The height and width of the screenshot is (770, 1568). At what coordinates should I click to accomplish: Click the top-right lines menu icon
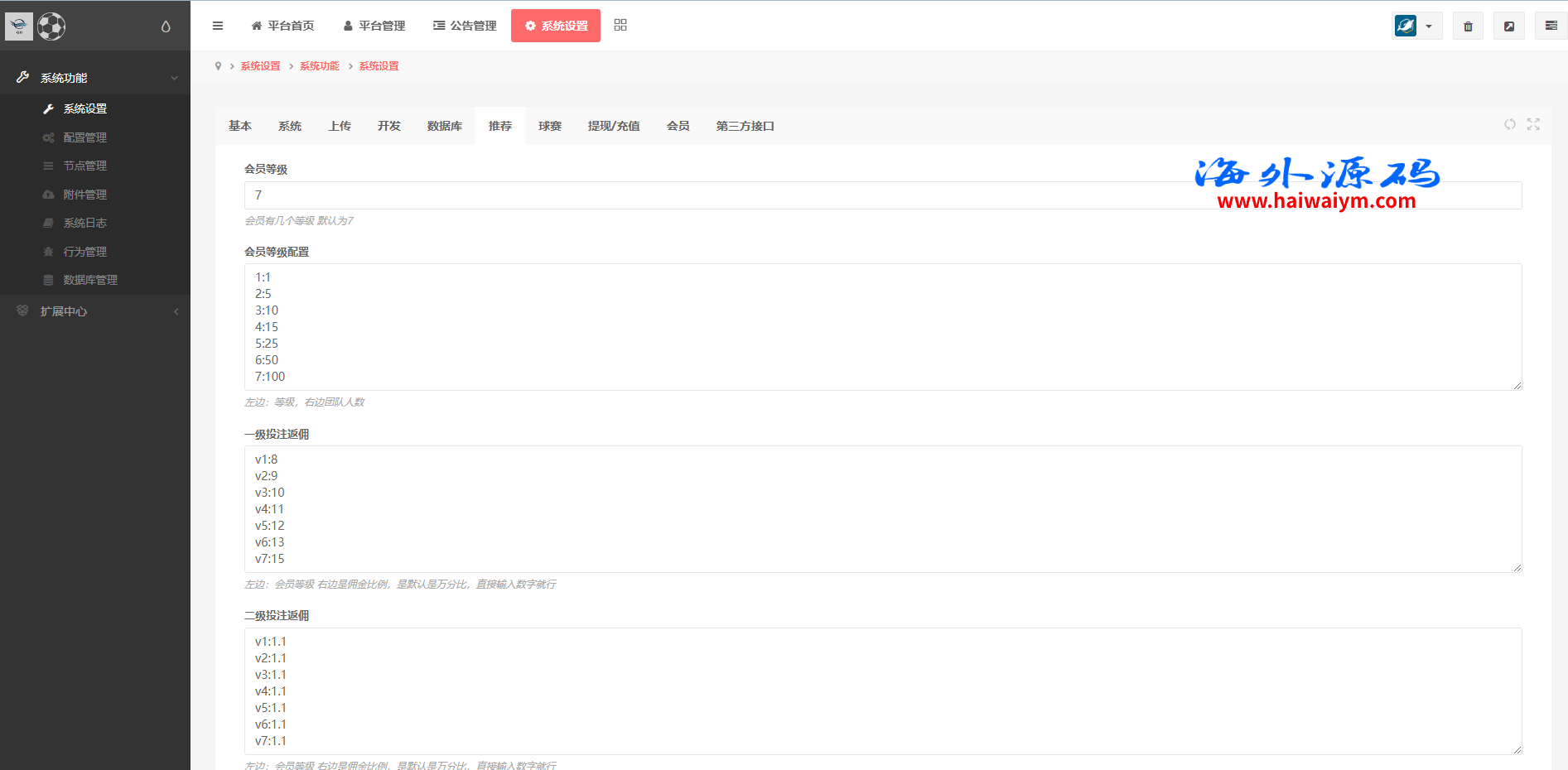[x=1551, y=26]
